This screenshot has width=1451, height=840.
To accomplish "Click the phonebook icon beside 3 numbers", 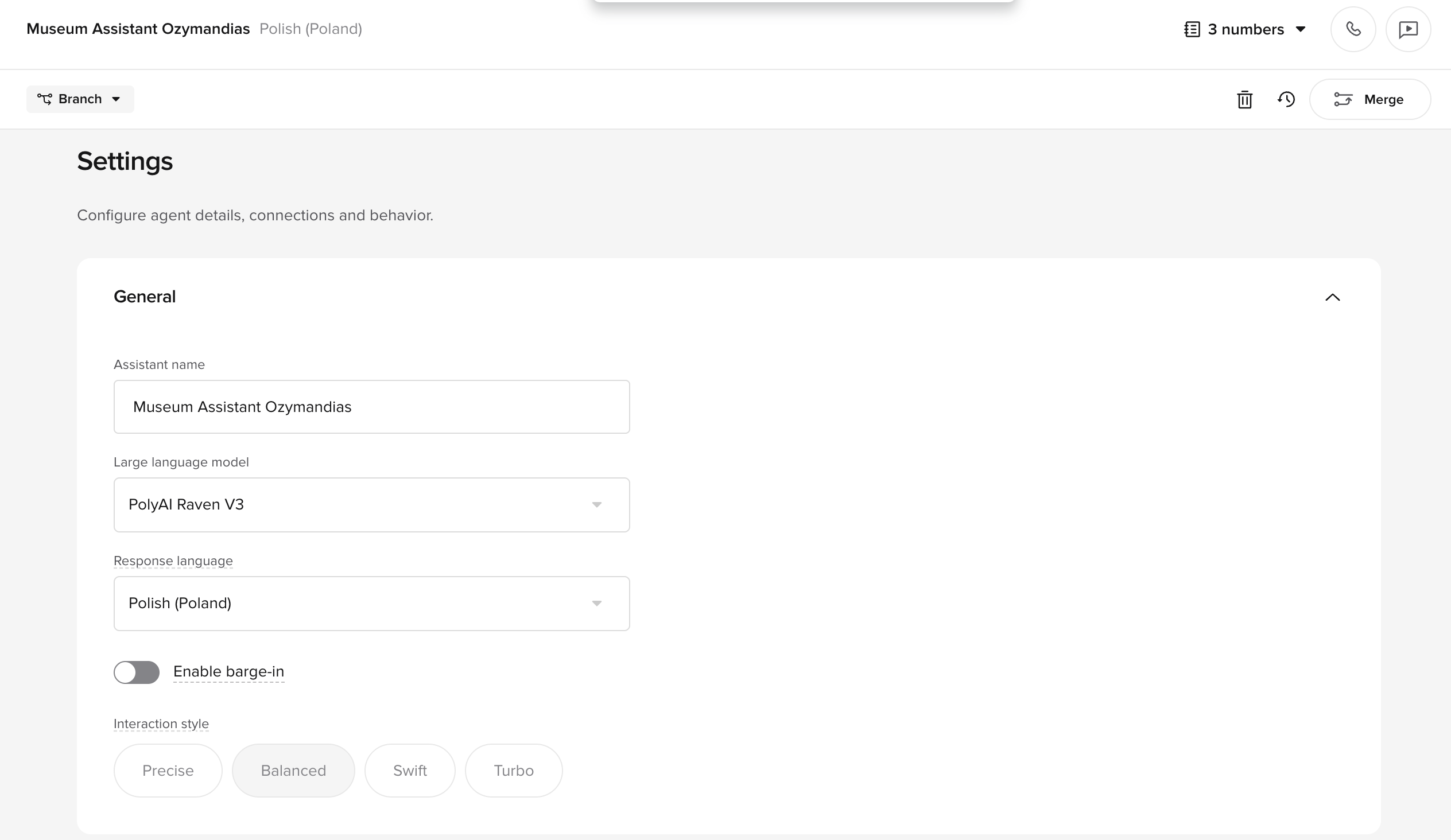I will pyautogui.click(x=1192, y=29).
